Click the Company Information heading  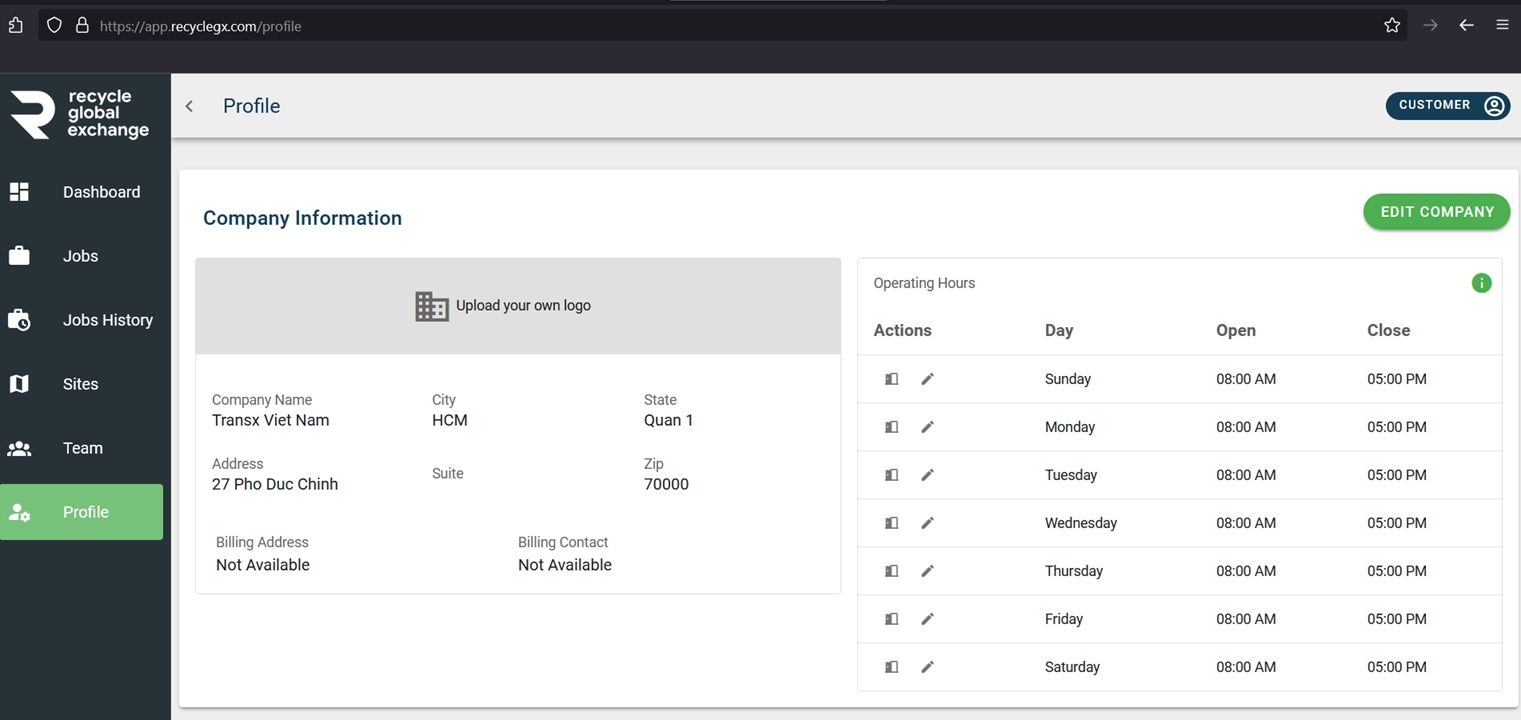pos(302,218)
